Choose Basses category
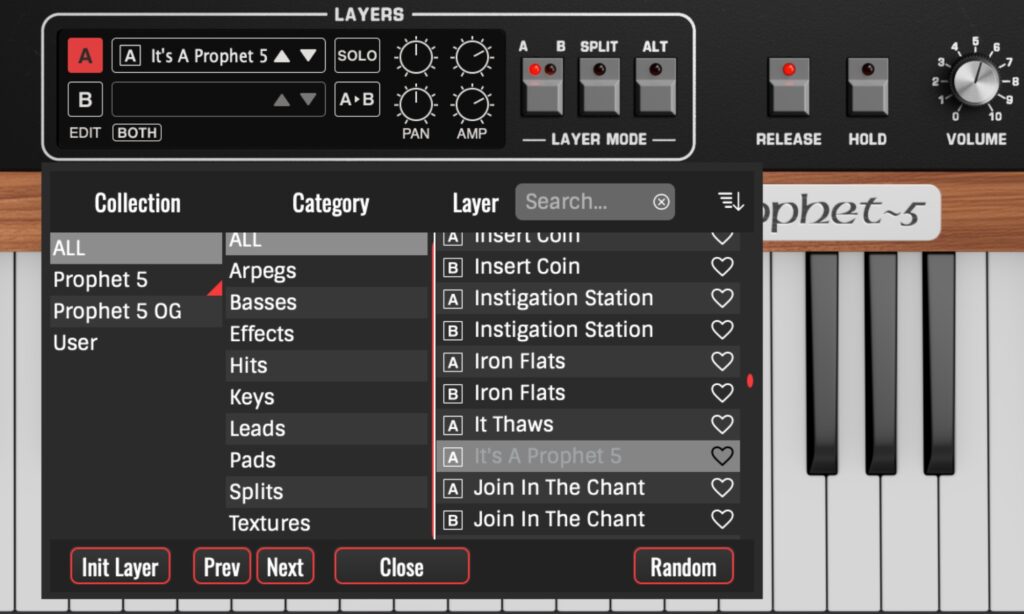The height and width of the screenshot is (614, 1024). click(327, 302)
